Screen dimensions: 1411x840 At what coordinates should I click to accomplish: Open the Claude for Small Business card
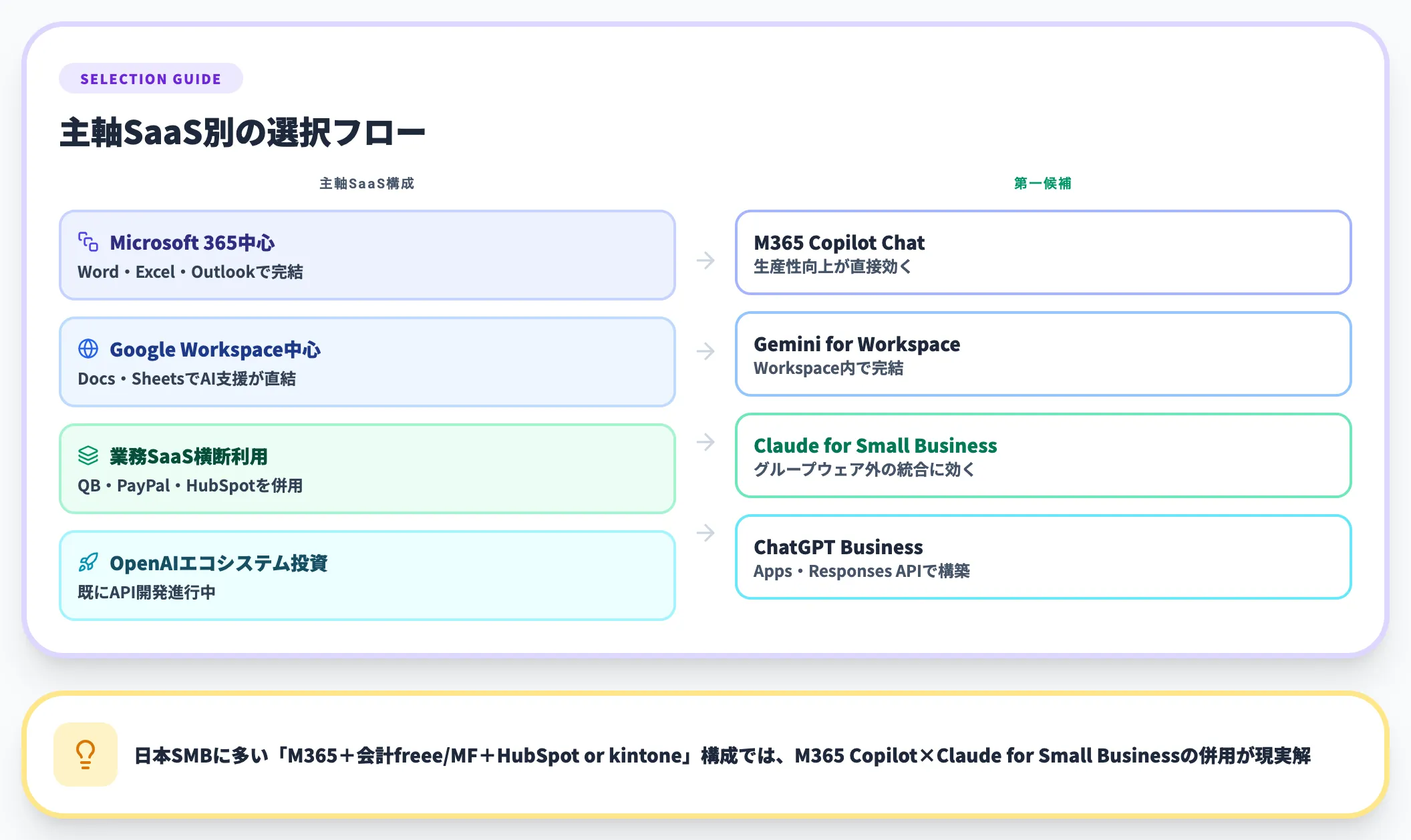[x=1043, y=455]
